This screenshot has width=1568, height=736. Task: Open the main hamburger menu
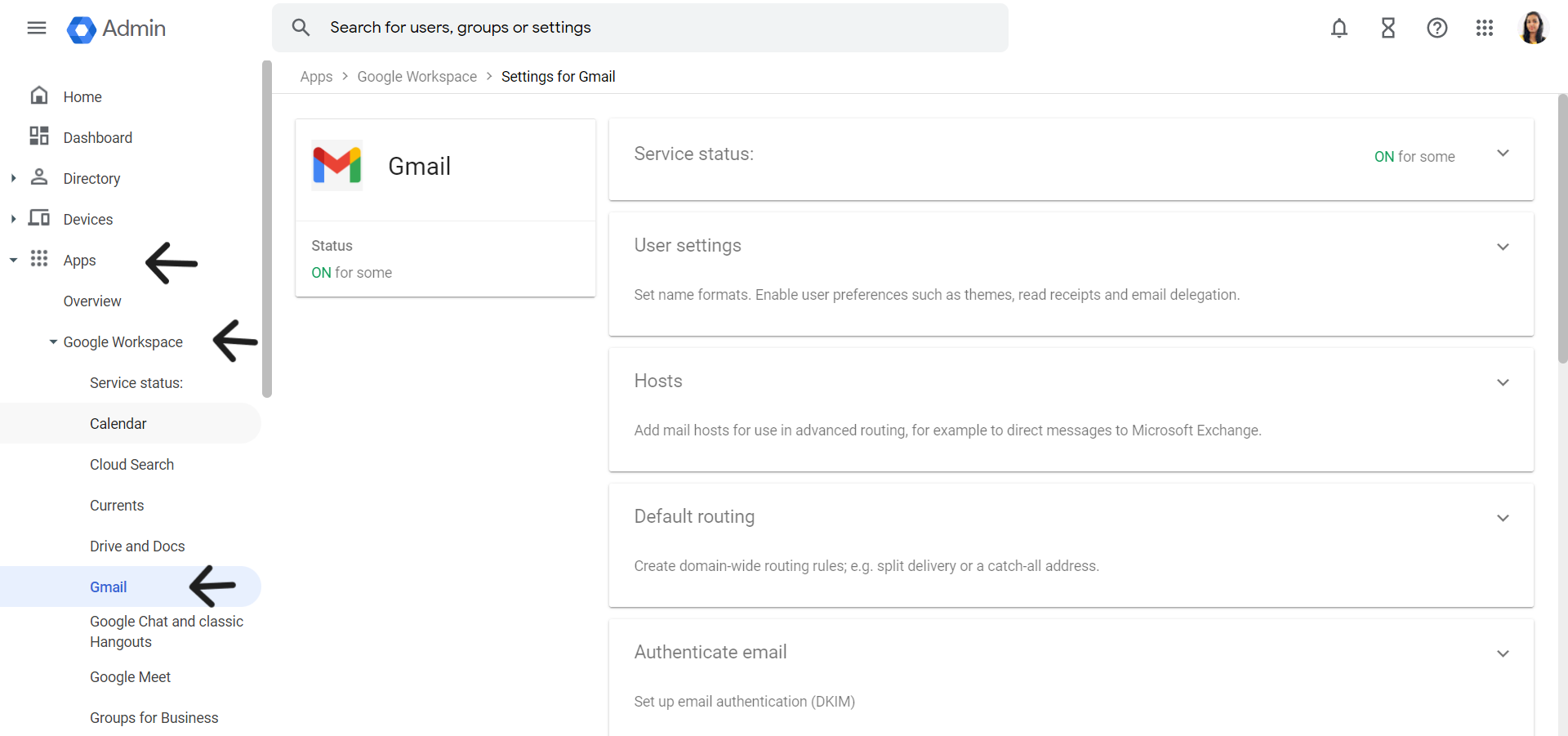click(x=37, y=29)
